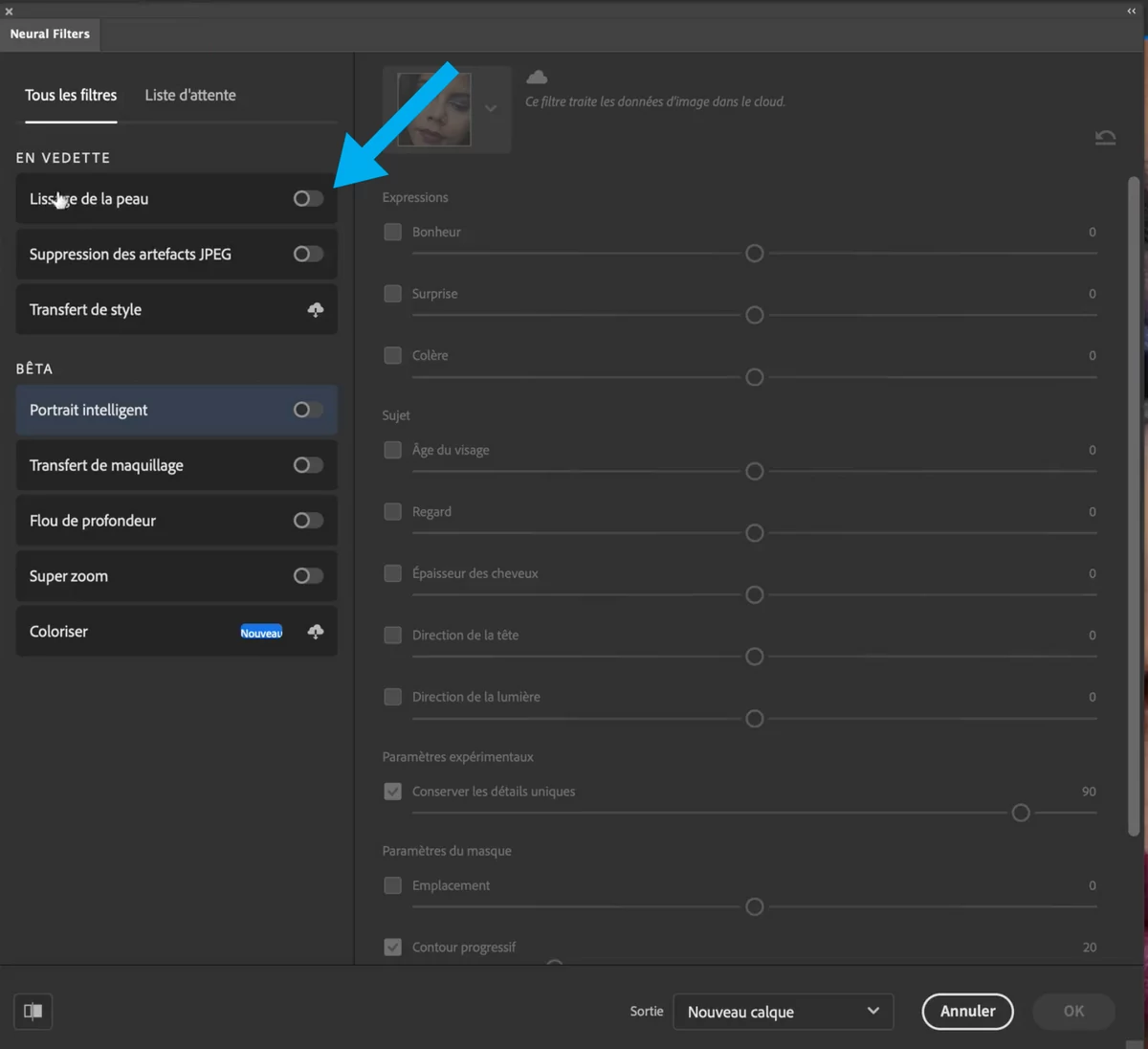The height and width of the screenshot is (1049, 1148).
Task: Tick the Épaisseur des cheveux checkbox
Action: (x=392, y=573)
